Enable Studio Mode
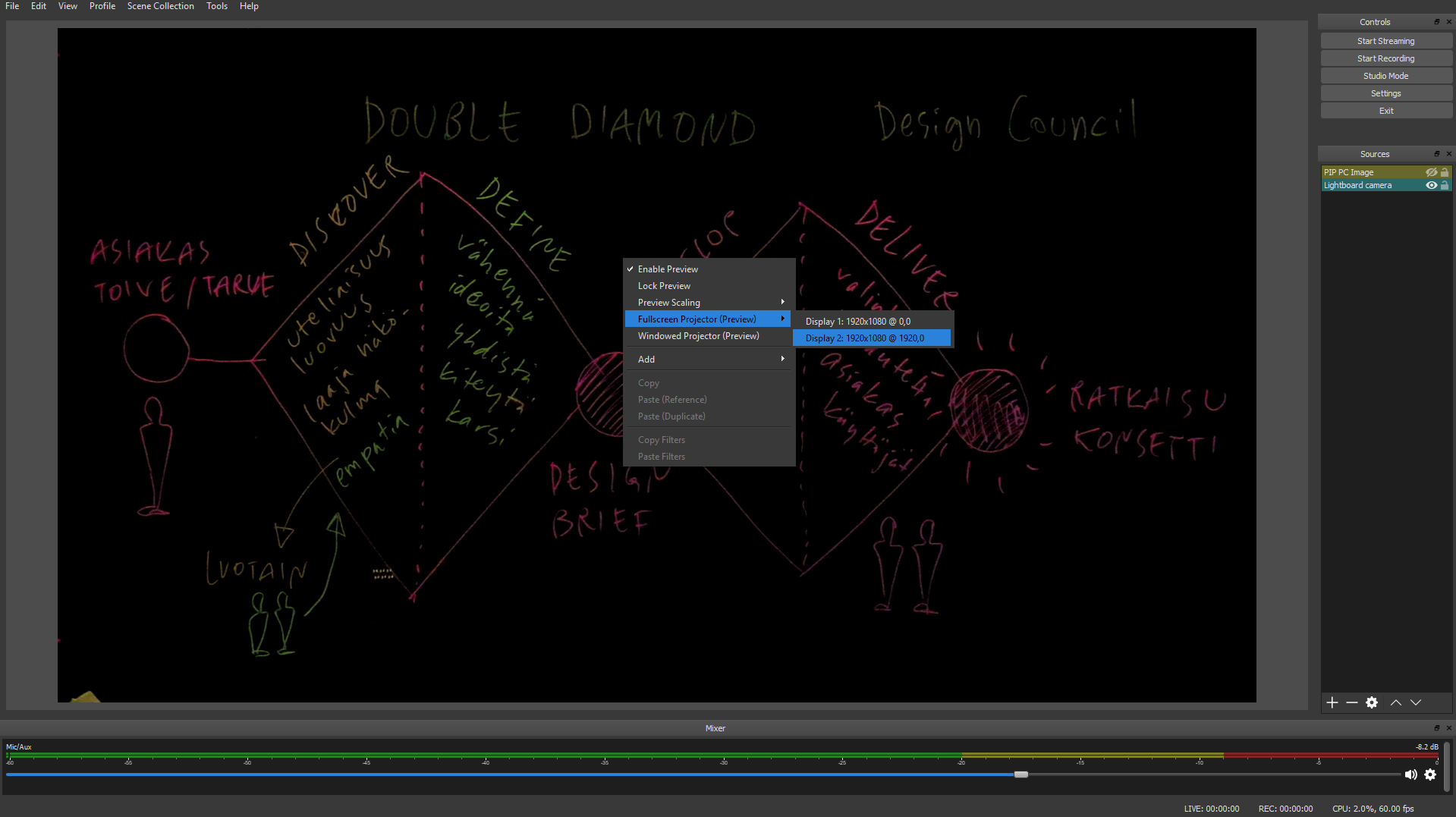This screenshot has width=1456, height=817. (x=1386, y=76)
